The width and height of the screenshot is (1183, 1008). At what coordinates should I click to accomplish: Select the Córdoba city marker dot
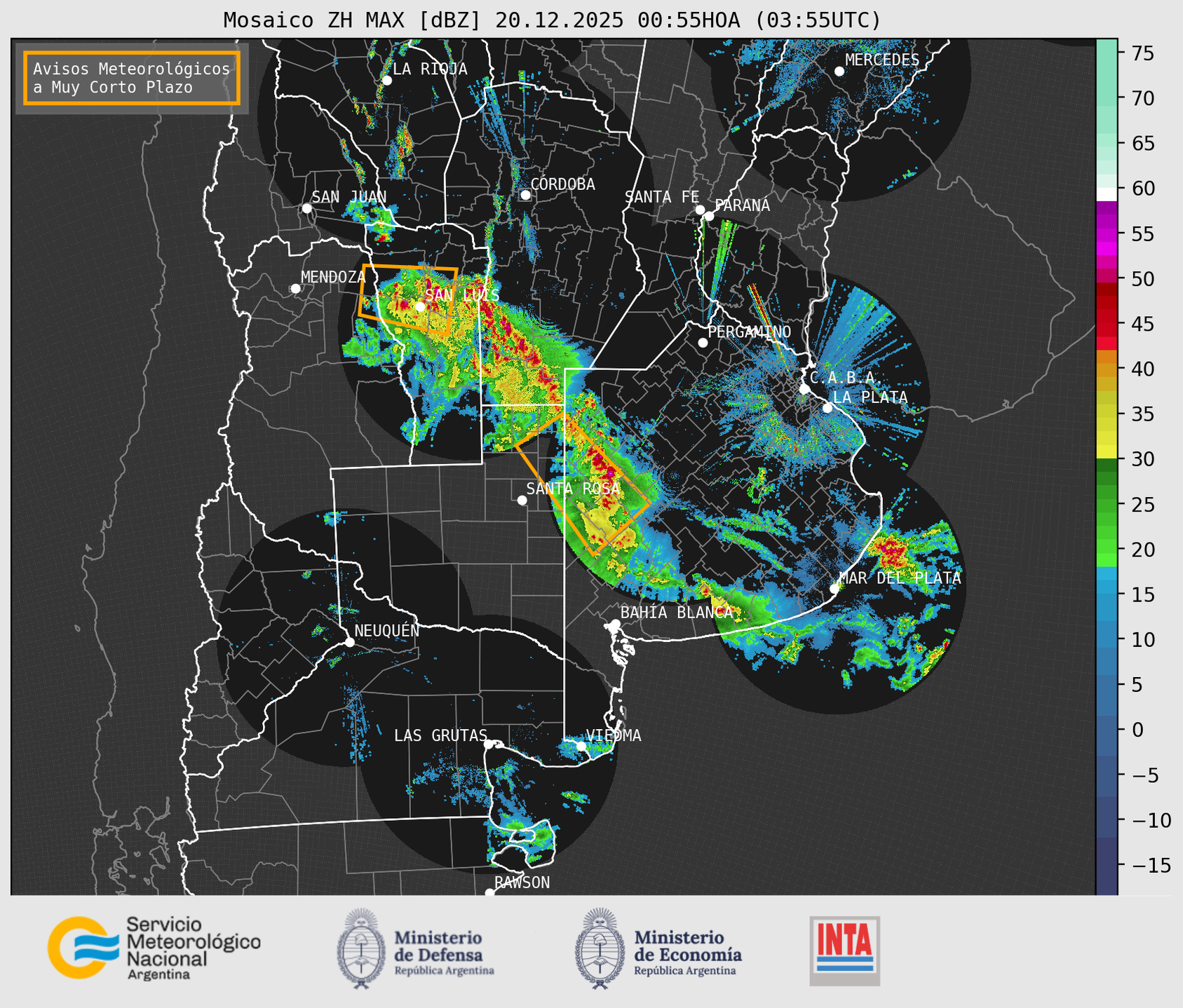pos(525,195)
